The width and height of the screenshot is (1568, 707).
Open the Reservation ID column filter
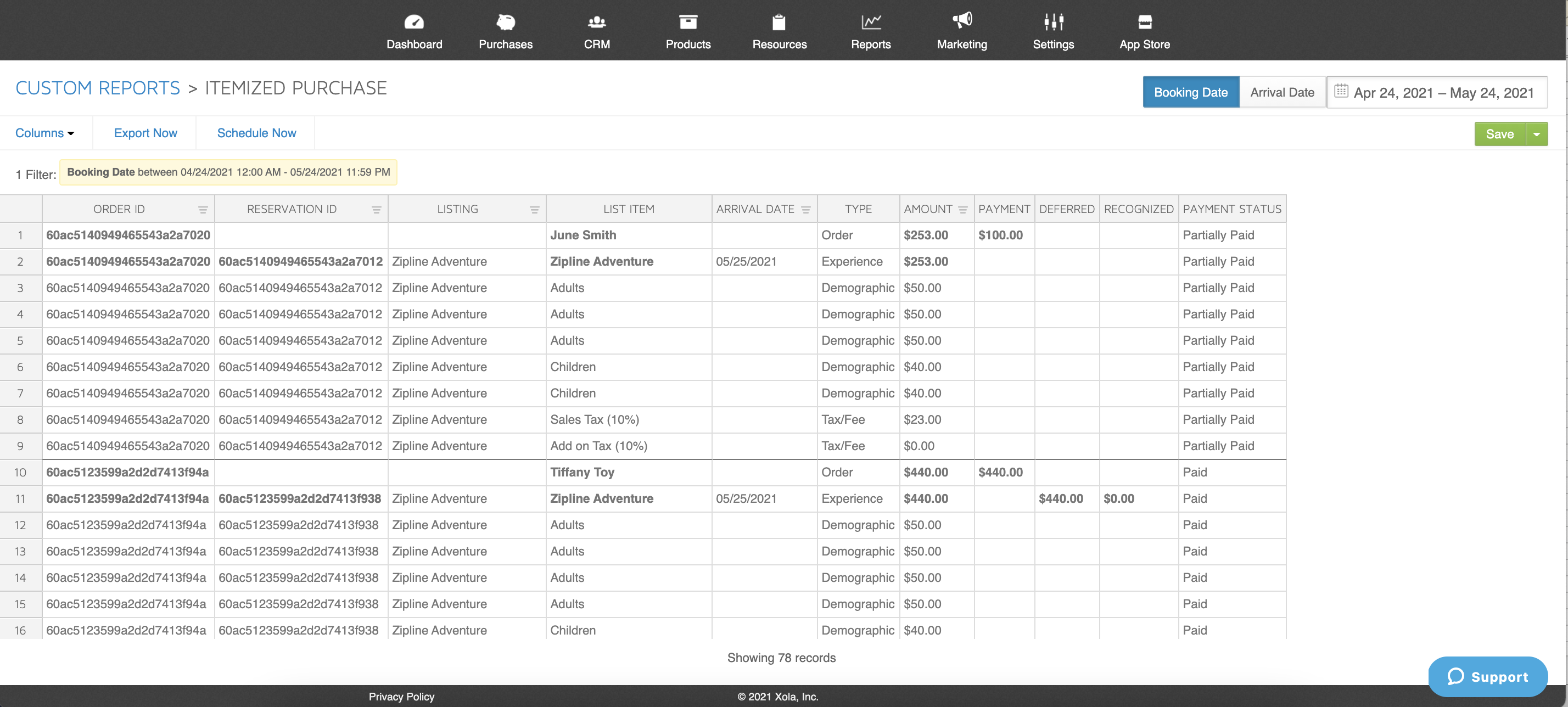(x=376, y=210)
